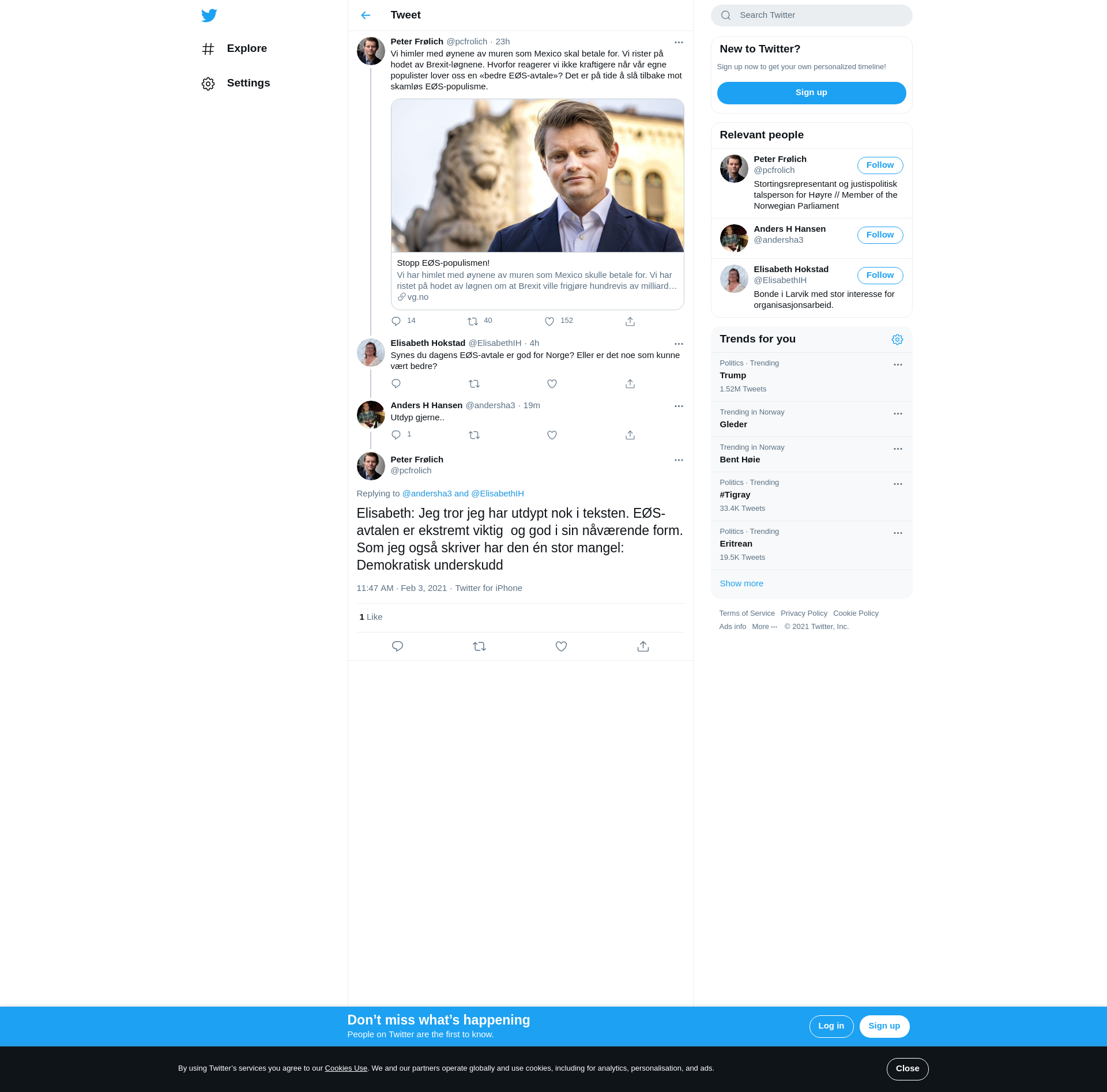Like Elisabeth Hokstad's tweet
Viewport: 1107px width, 1092px height.
coord(552,383)
